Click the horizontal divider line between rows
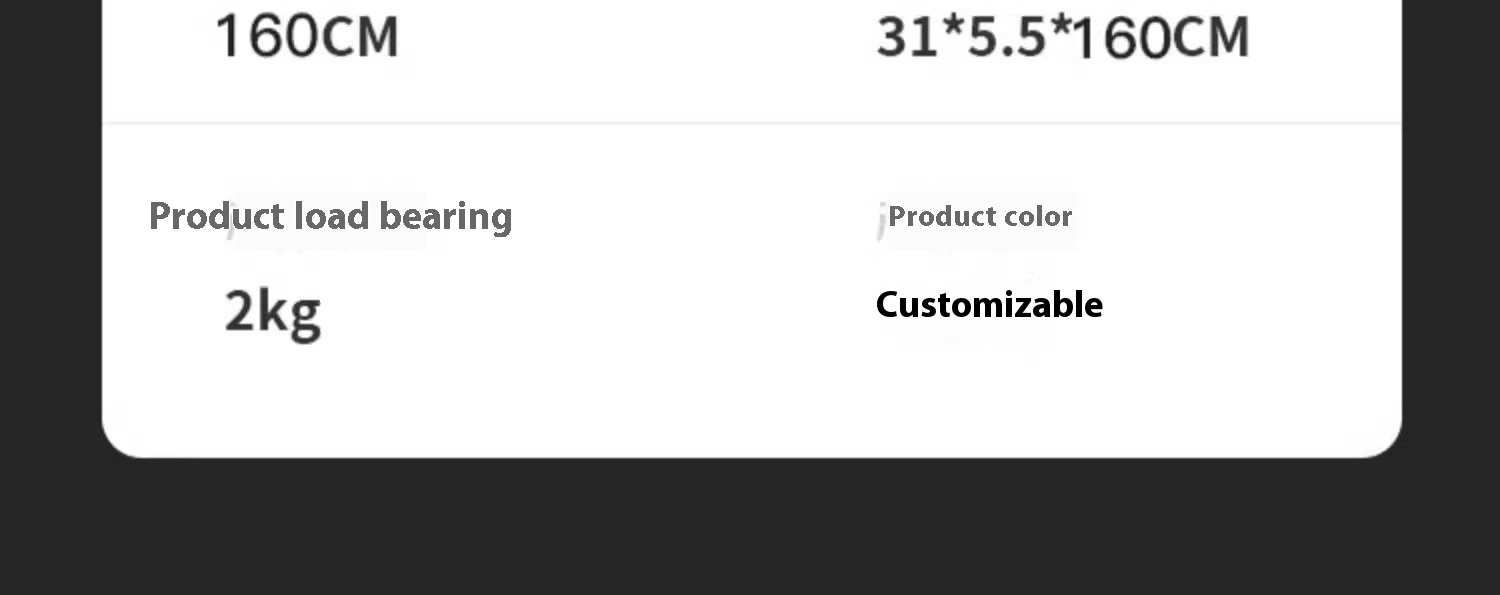1500x595 pixels. [x=751, y=123]
